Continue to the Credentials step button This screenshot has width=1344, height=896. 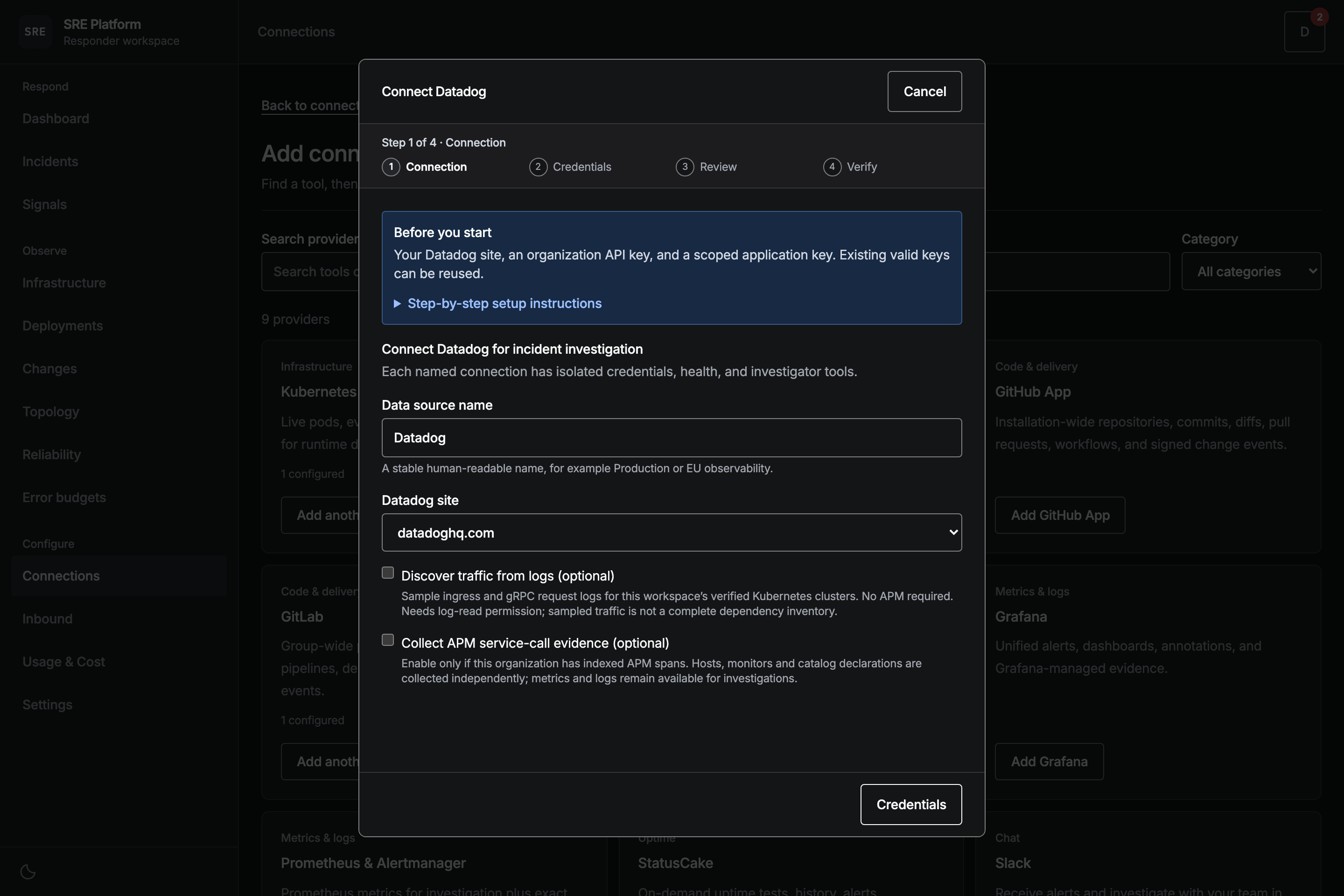[911, 805]
